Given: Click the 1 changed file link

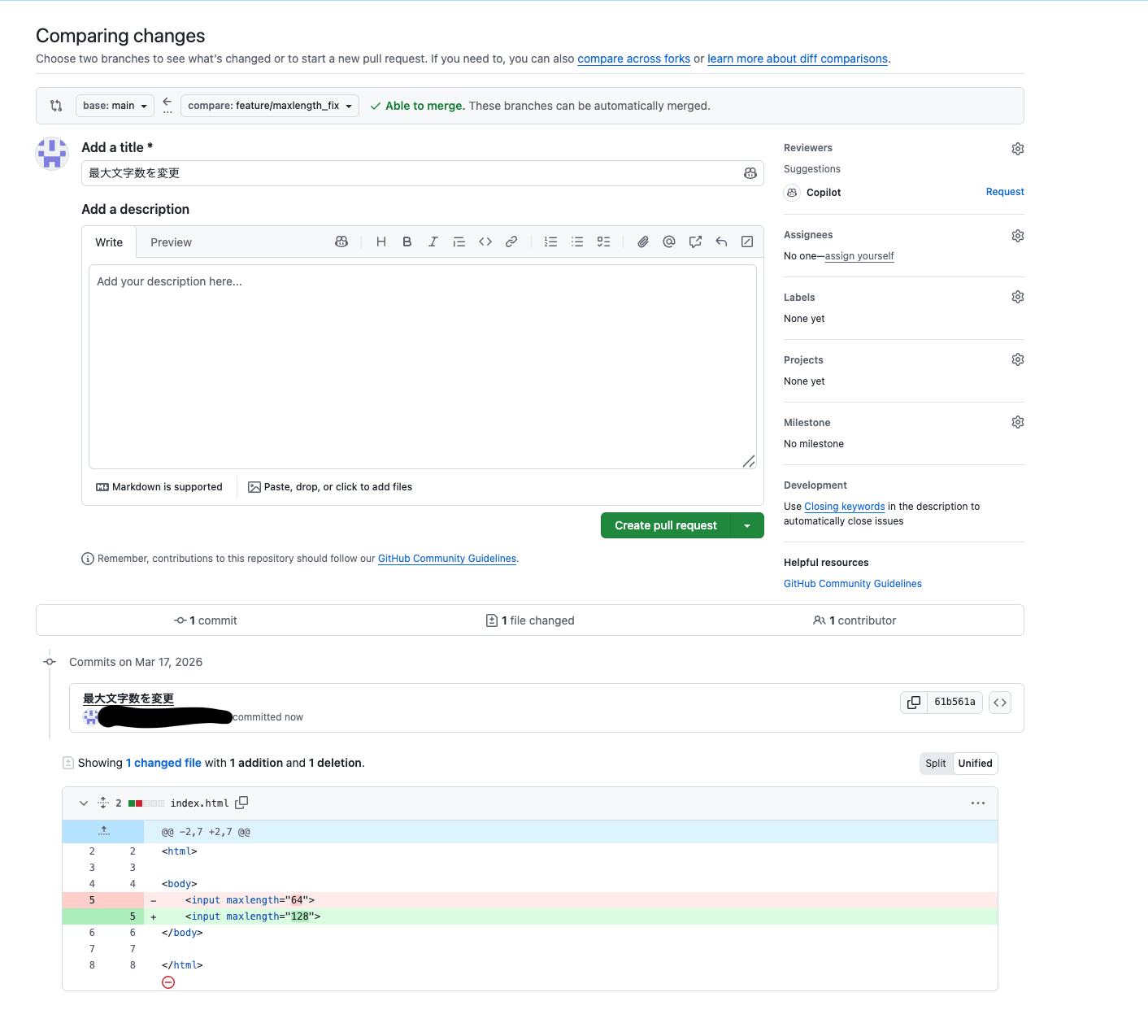Looking at the screenshot, I should 163,763.
